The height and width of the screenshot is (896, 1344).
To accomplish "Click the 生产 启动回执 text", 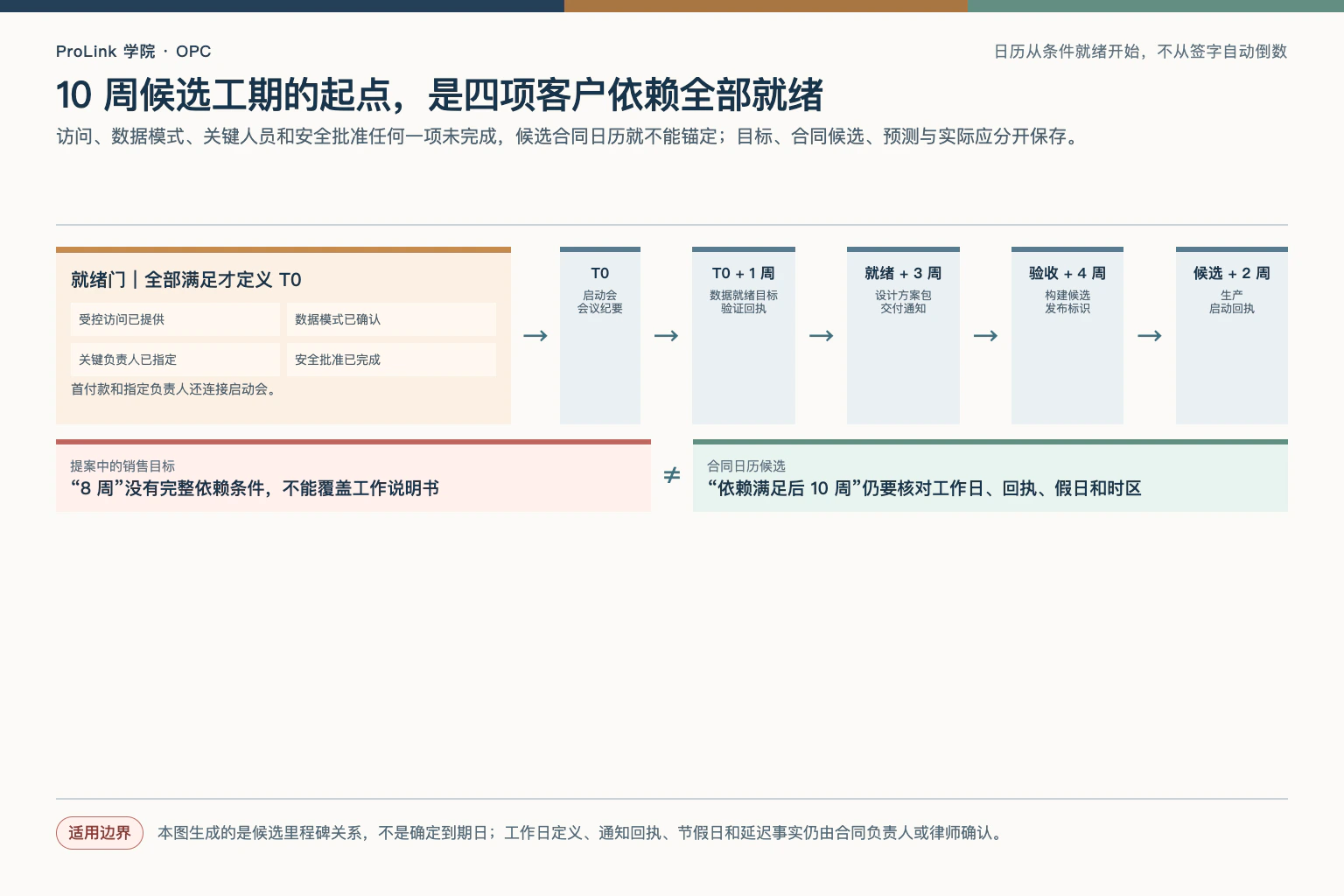I will (1232, 302).
